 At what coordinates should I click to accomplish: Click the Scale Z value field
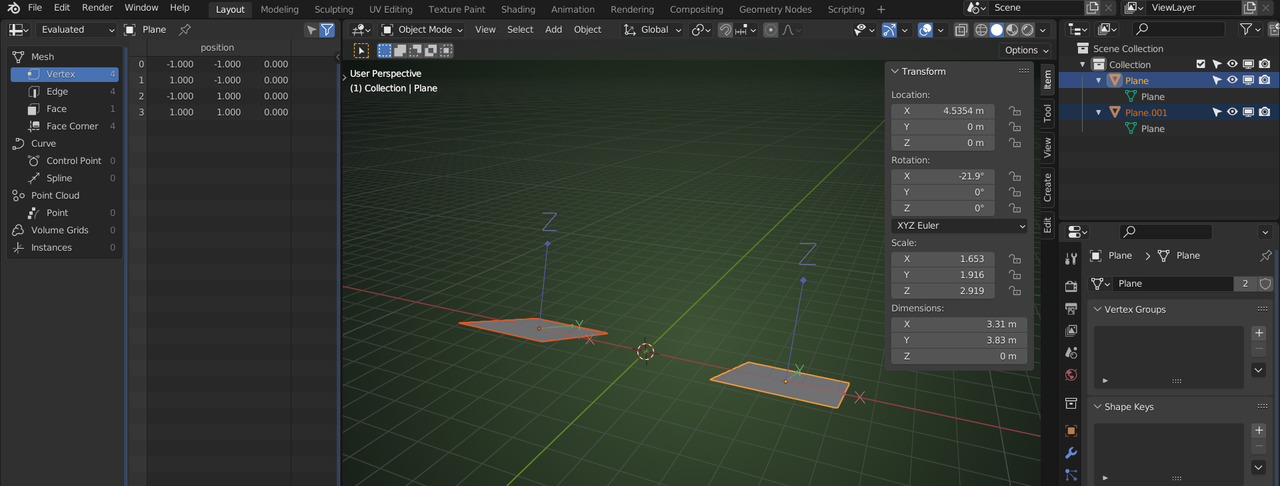(943, 291)
